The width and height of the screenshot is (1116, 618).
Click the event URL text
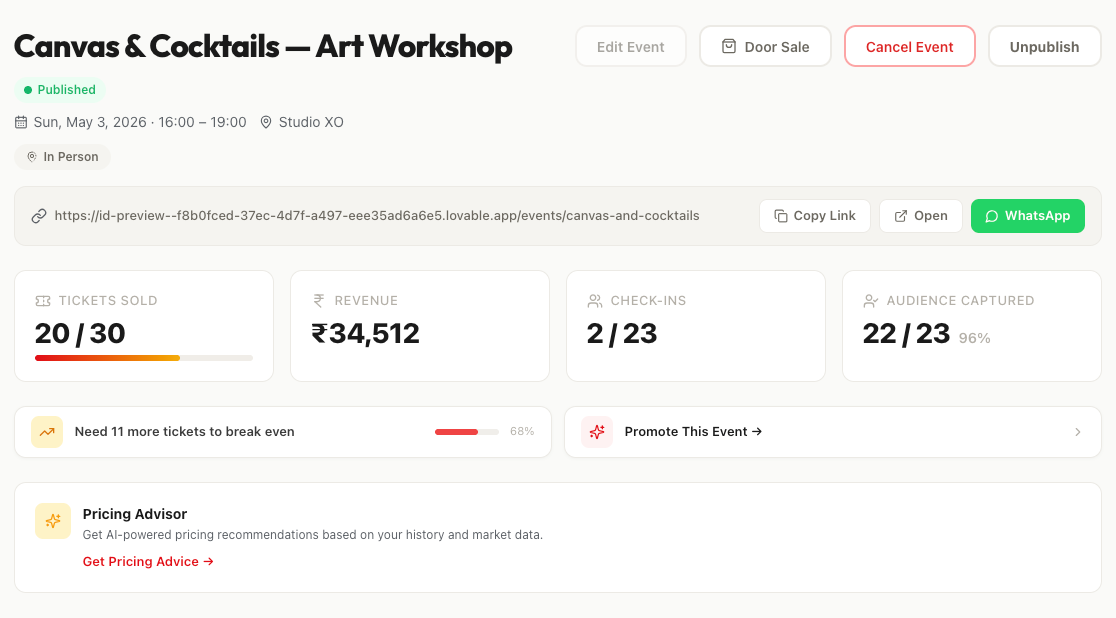click(x=377, y=215)
